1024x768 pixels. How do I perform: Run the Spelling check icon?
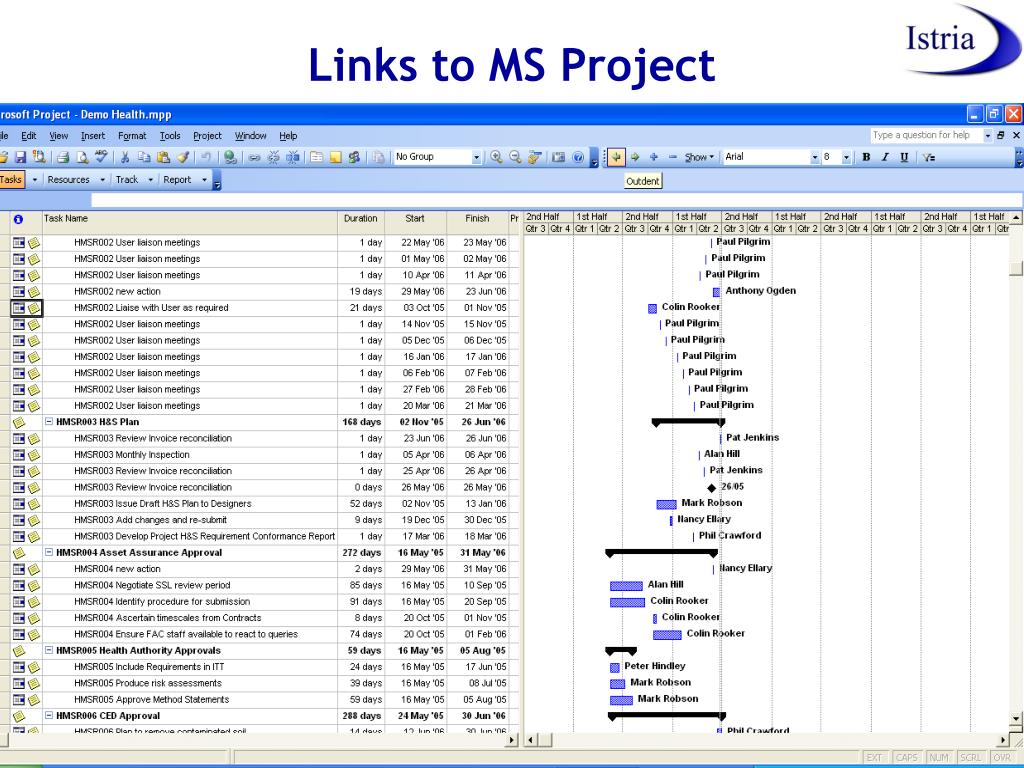coord(101,157)
